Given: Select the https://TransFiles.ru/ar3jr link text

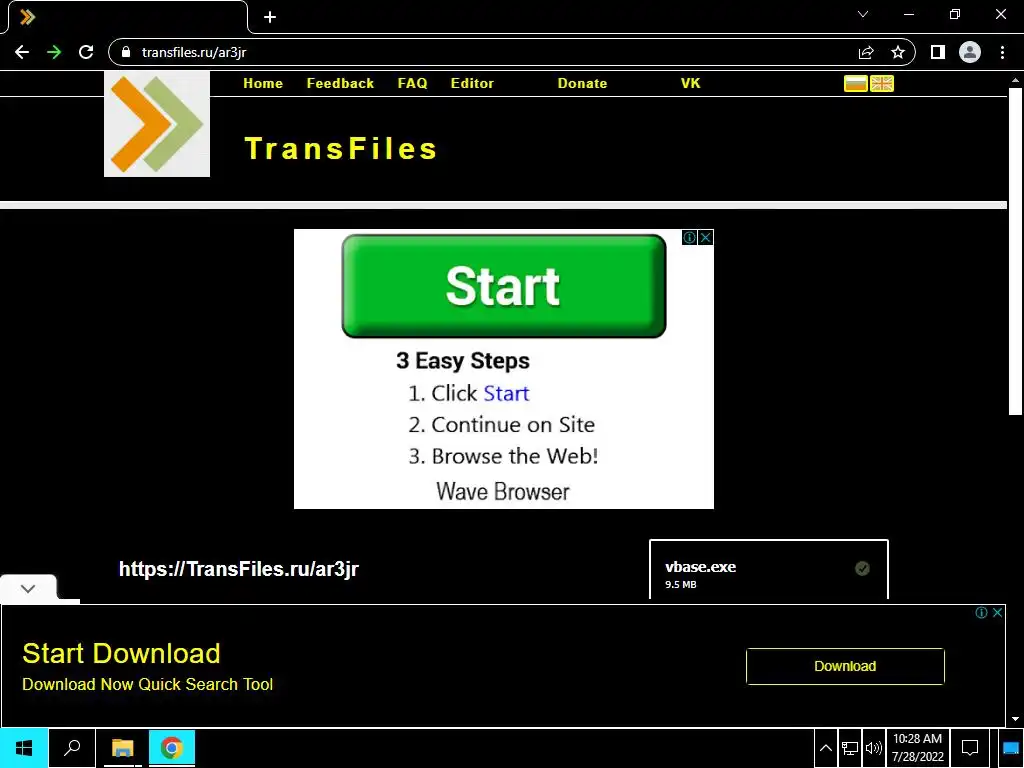Looking at the screenshot, I should (238, 569).
